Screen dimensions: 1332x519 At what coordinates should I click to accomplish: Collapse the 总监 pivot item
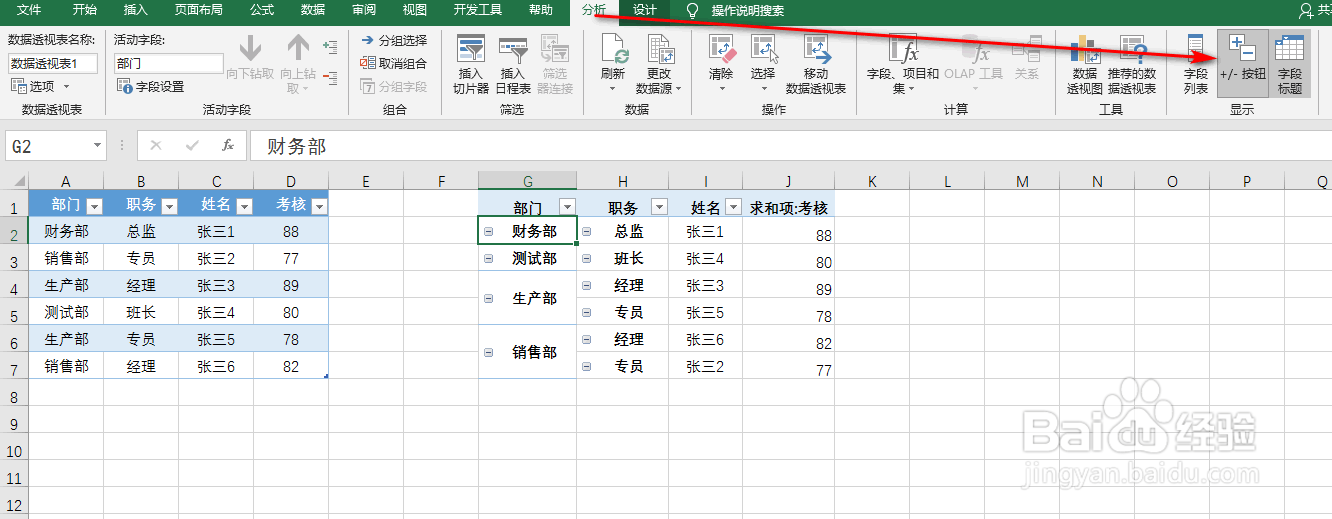pos(587,231)
